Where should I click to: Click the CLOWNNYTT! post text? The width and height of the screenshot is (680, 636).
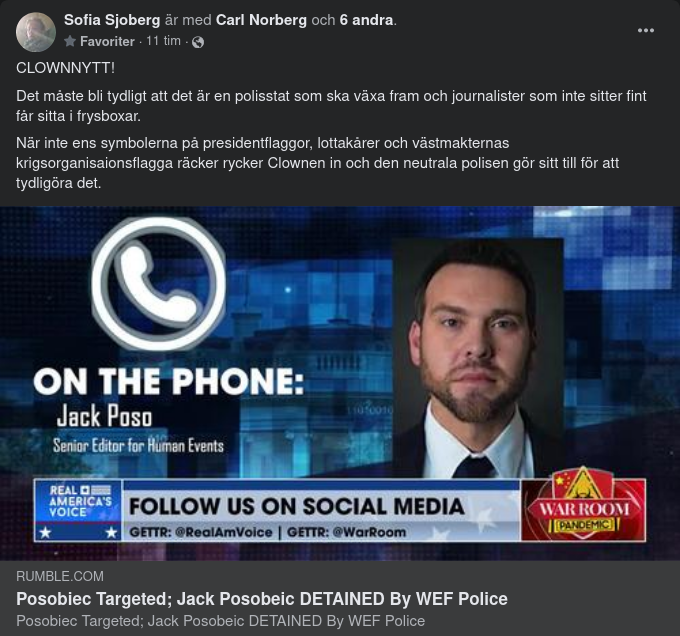coord(65,68)
